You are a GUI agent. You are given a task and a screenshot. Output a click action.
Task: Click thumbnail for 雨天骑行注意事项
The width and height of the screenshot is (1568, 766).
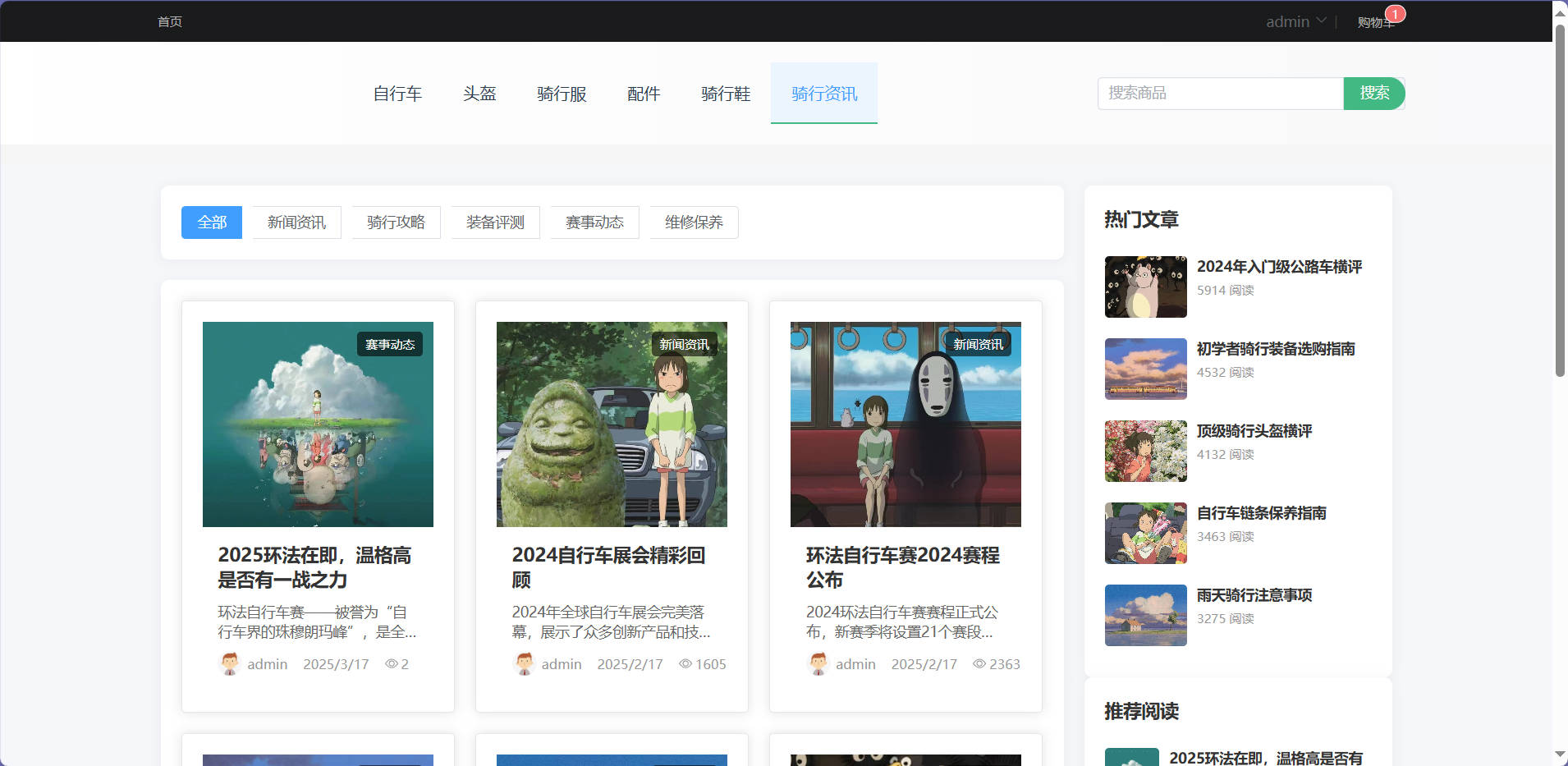pos(1146,615)
